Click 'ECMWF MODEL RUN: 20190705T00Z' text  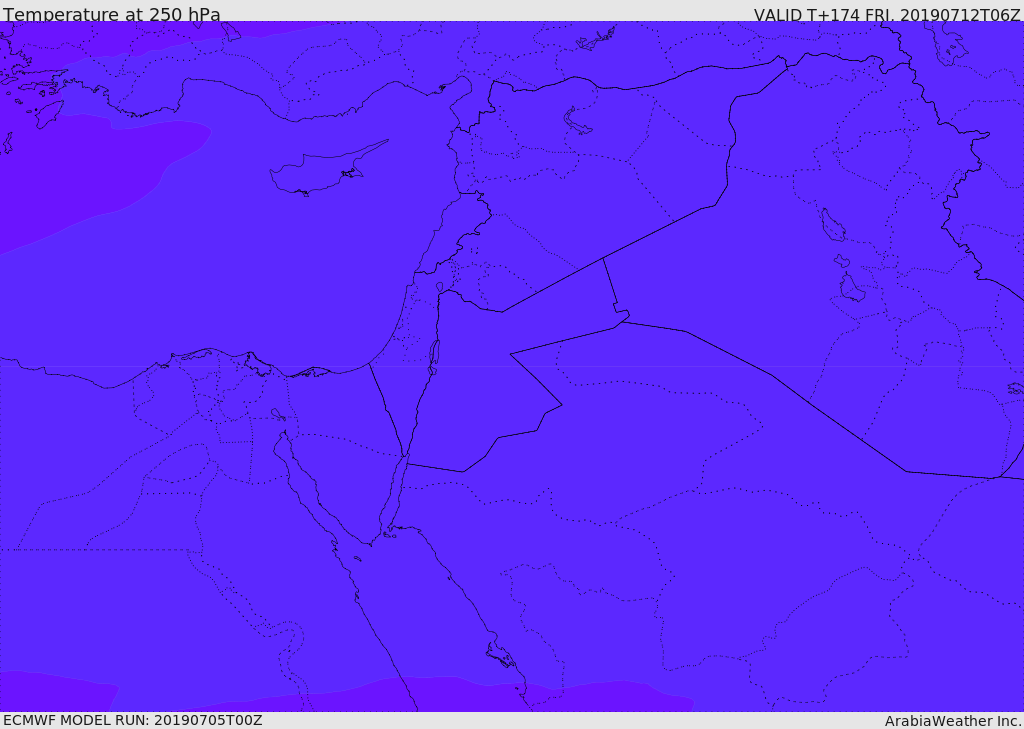133,720
